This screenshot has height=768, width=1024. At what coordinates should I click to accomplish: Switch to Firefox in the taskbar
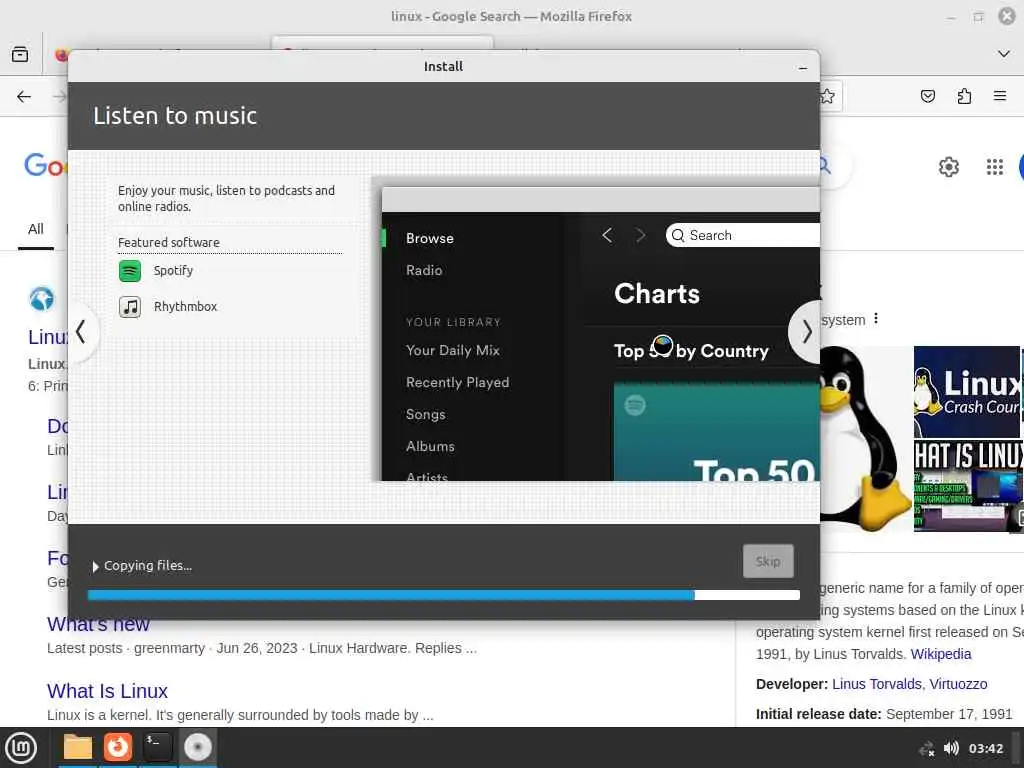click(x=118, y=748)
